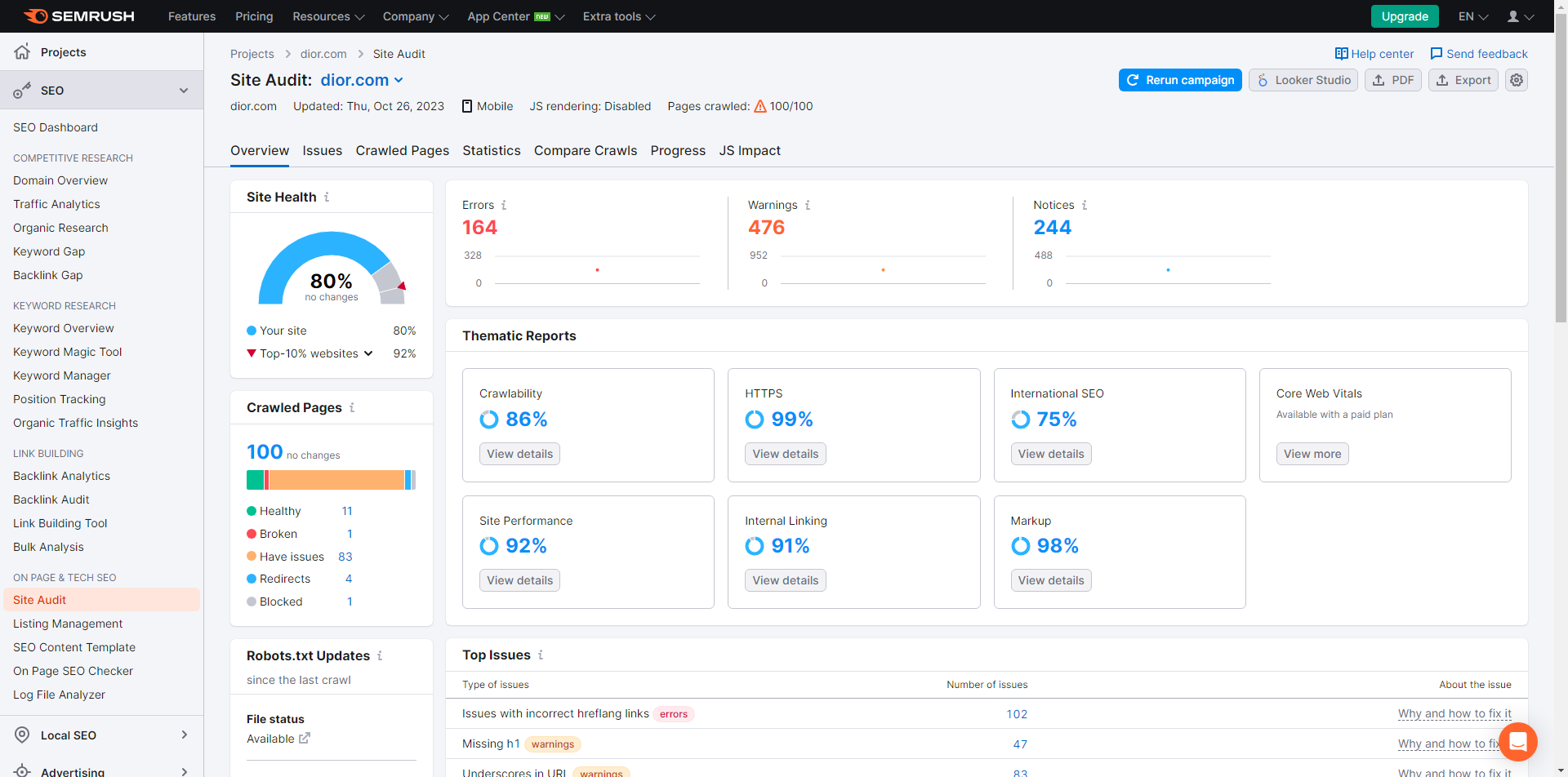
Task: Click the Top Issues info icon
Action: pyautogui.click(x=541, y=655)
